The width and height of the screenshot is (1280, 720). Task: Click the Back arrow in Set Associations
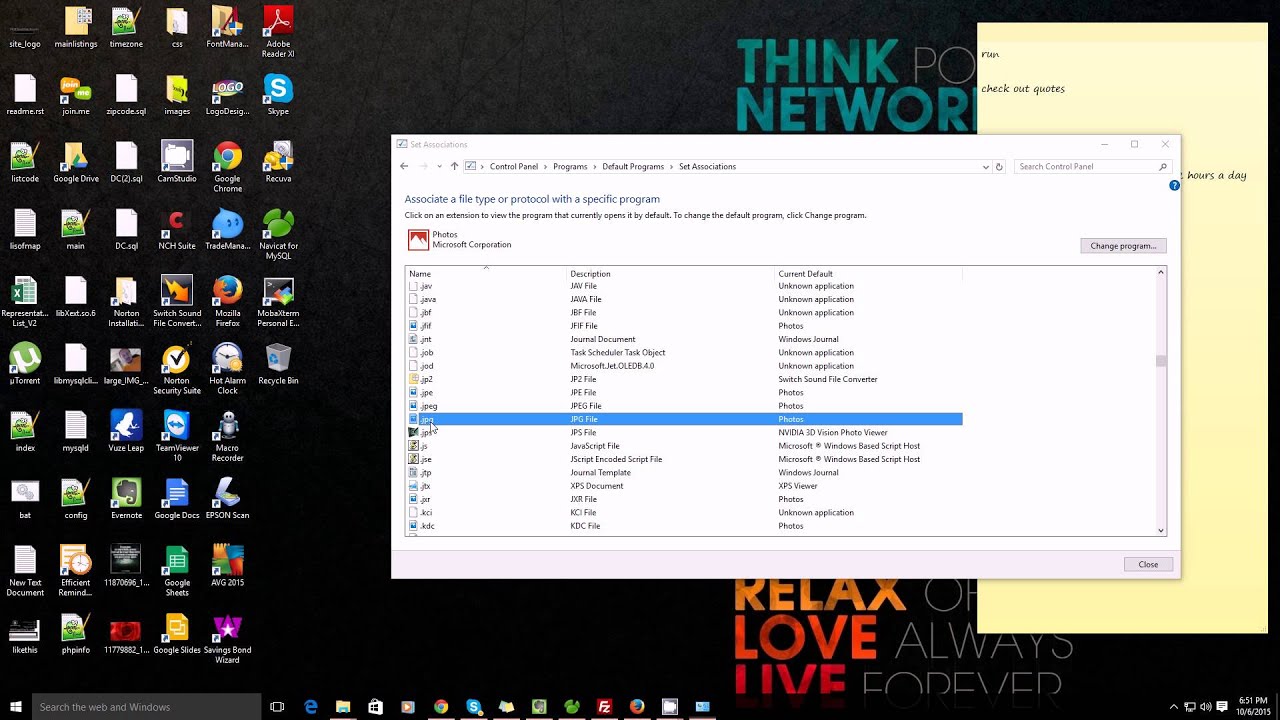click(404, 166)
